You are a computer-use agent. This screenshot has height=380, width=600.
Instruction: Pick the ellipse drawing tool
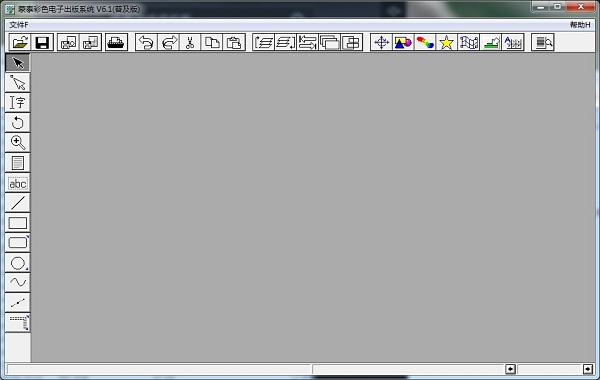point(18,263)
